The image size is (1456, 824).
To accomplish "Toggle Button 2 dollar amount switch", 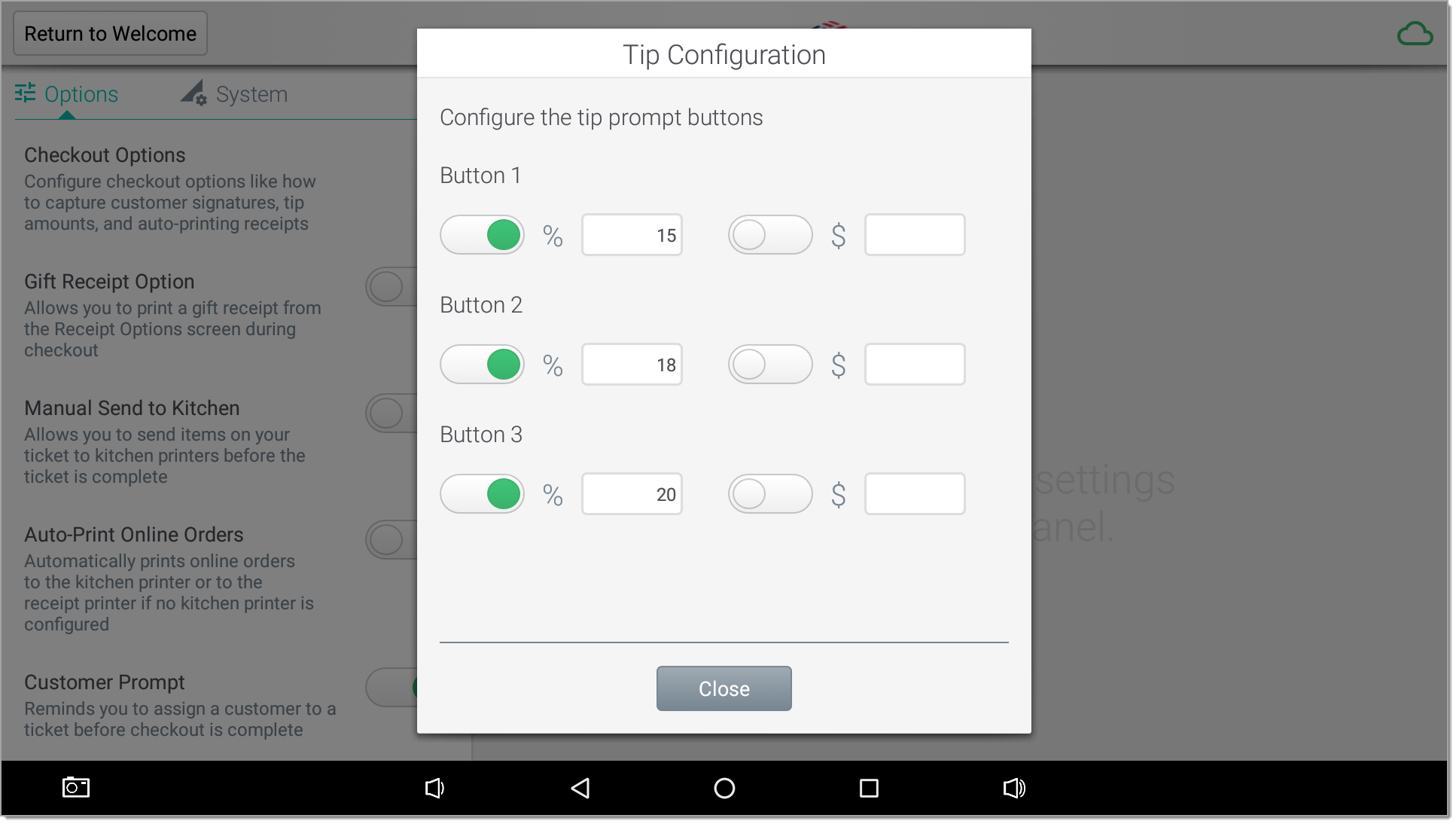I will pos(770,363).
